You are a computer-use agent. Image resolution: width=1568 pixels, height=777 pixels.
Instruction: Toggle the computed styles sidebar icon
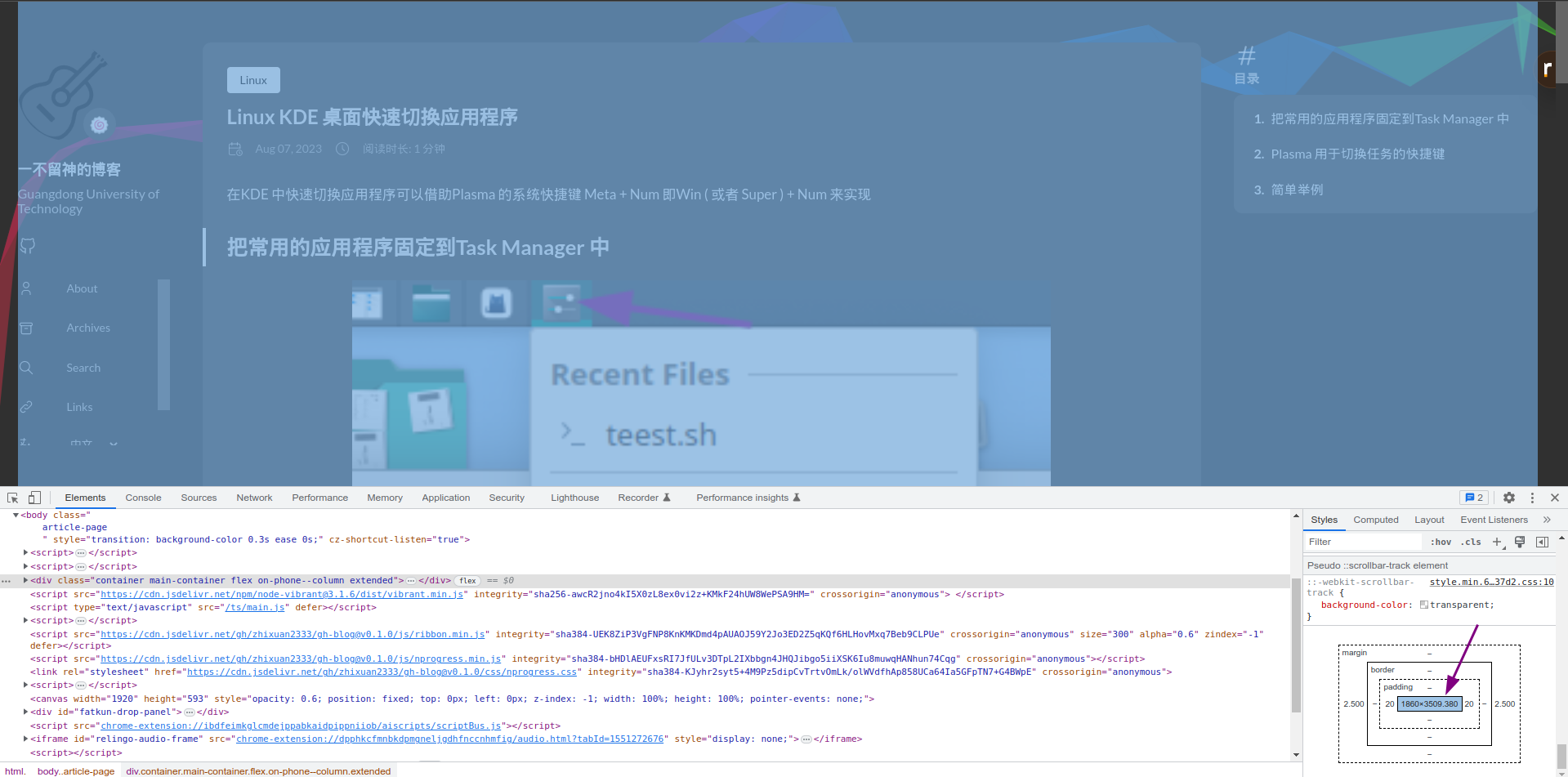[x=1542, y=542]
